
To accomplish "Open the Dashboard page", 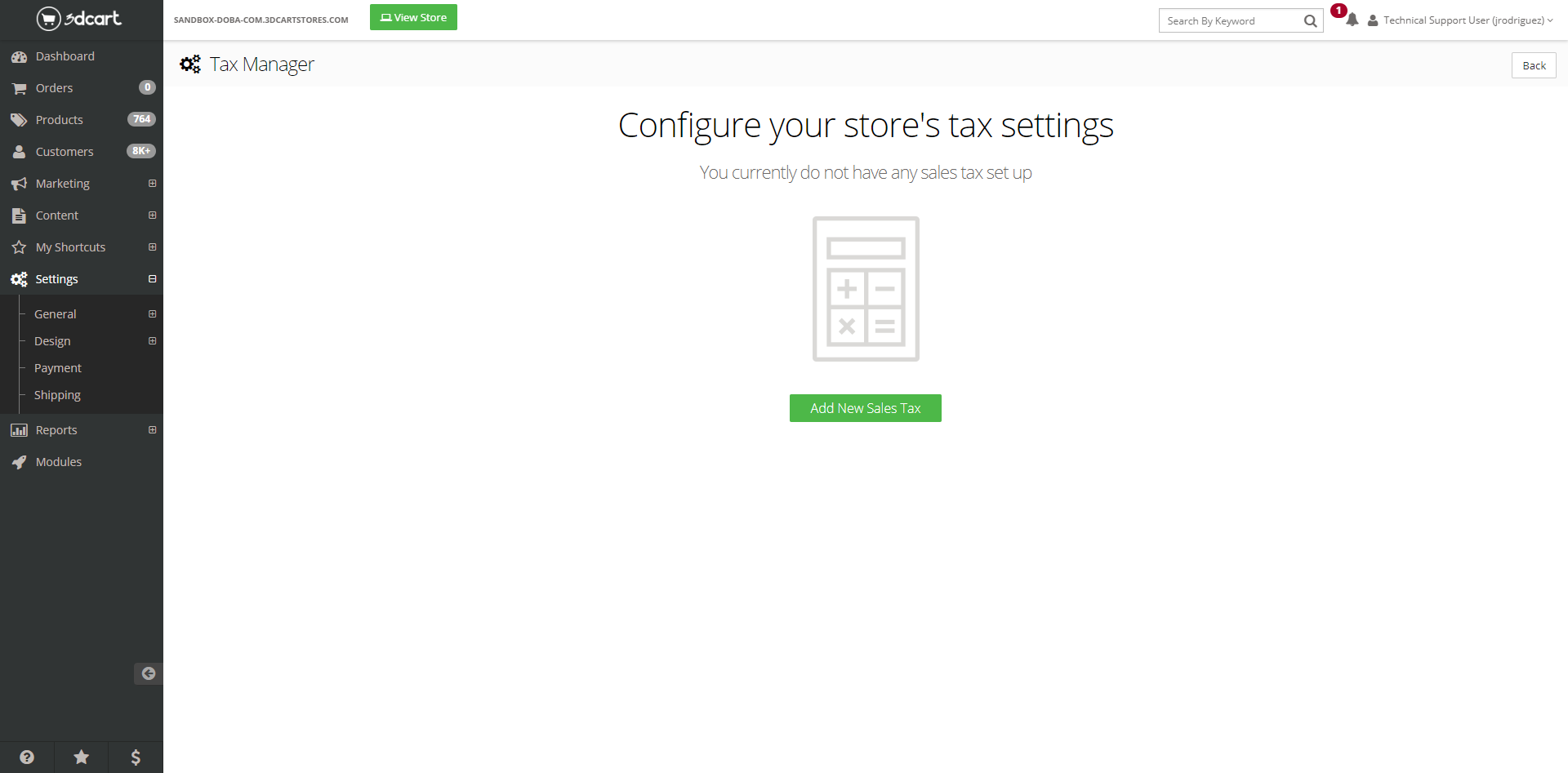I will click(x=65, y=56).
